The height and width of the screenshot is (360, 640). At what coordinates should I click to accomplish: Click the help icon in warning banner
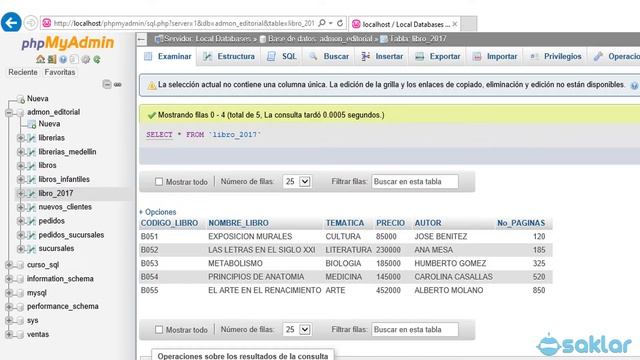[x=635, y=85]
